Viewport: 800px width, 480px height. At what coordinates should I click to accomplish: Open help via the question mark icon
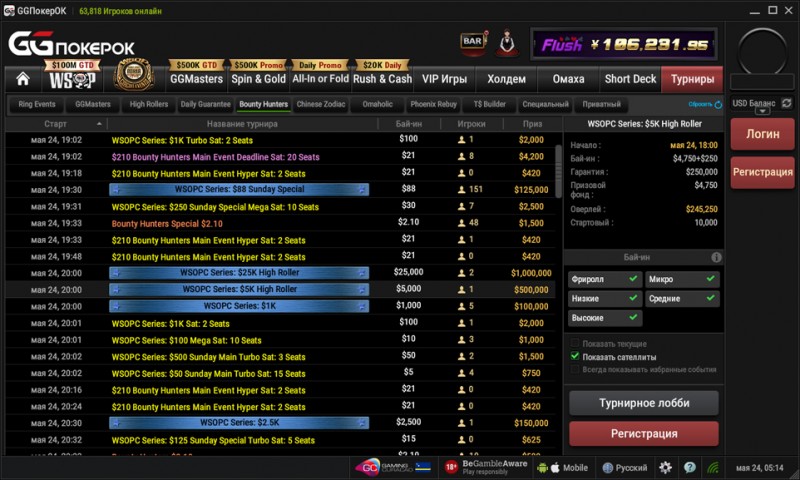(689, 467)
